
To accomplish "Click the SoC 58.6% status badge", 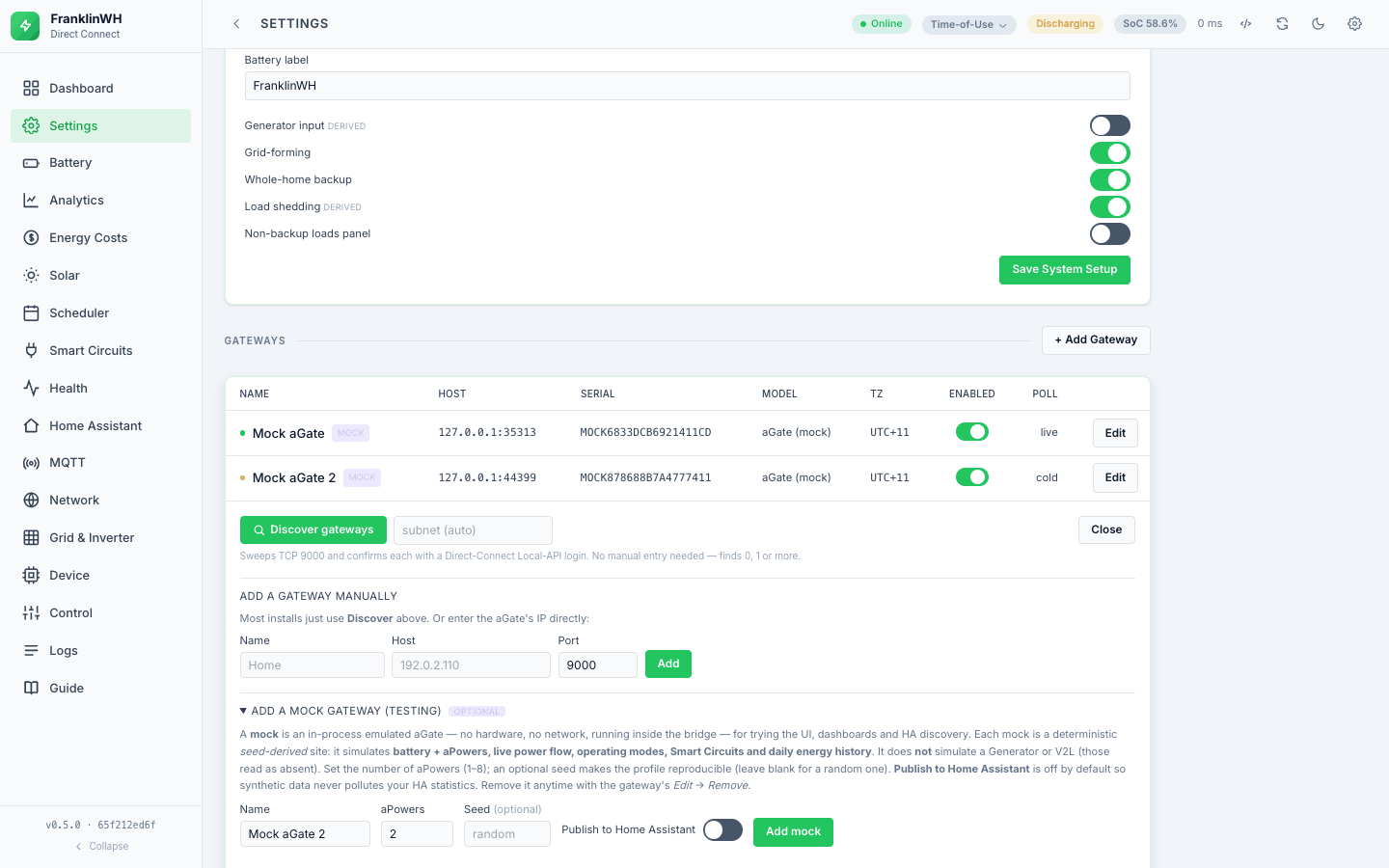I will click(1150, 24).
